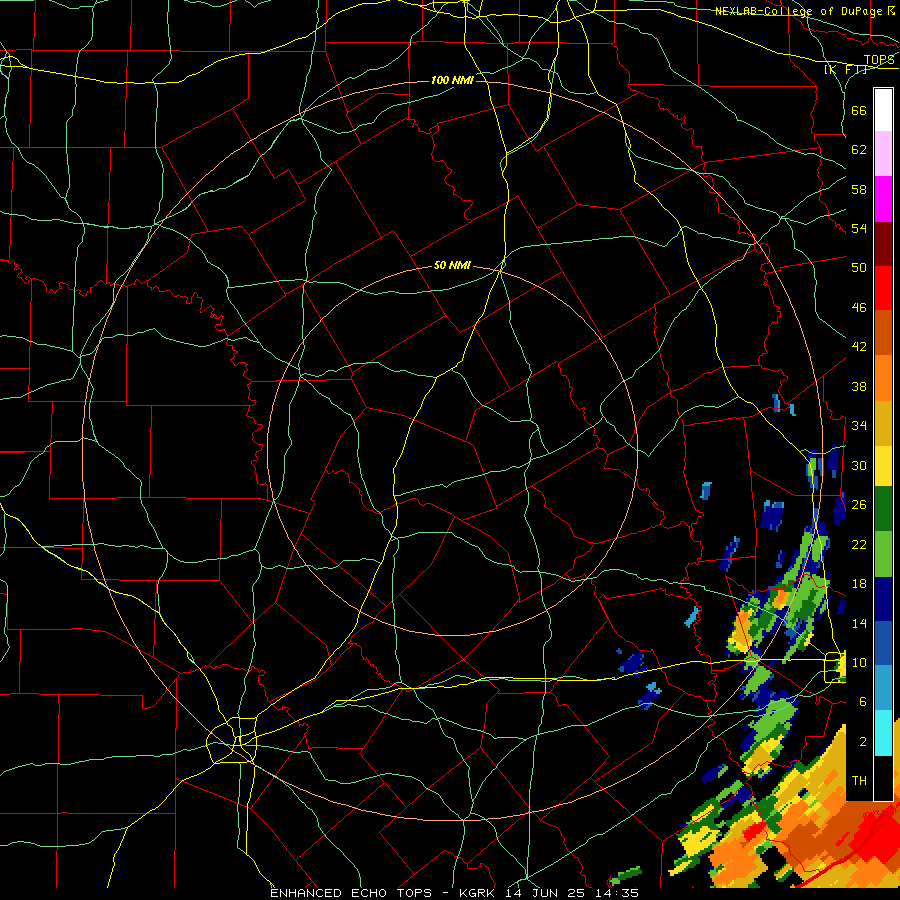Click the legend value '30'
The height and width of the screenshot is (900, 900).
859,465
